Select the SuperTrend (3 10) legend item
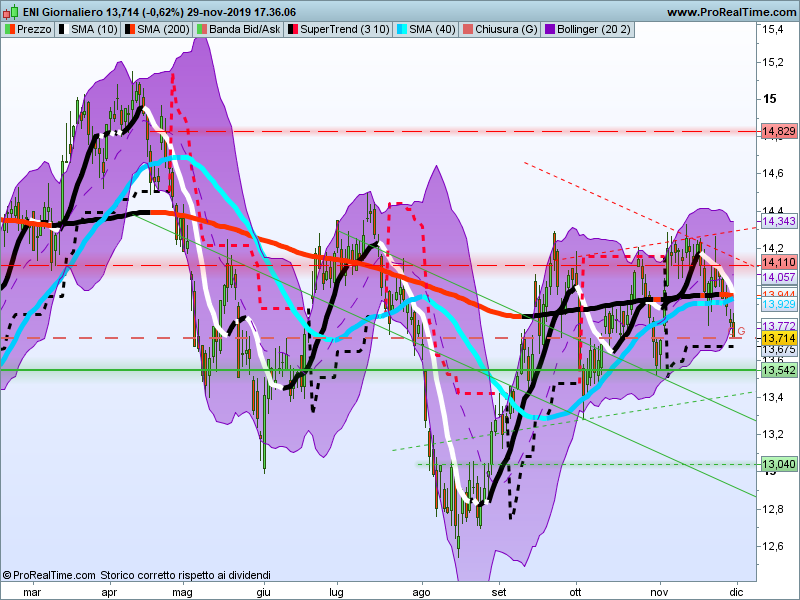 339,30
